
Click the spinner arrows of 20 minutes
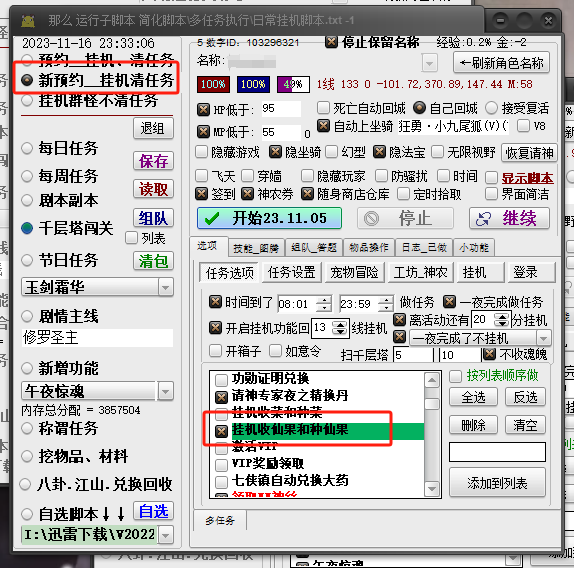click(502, 320)
